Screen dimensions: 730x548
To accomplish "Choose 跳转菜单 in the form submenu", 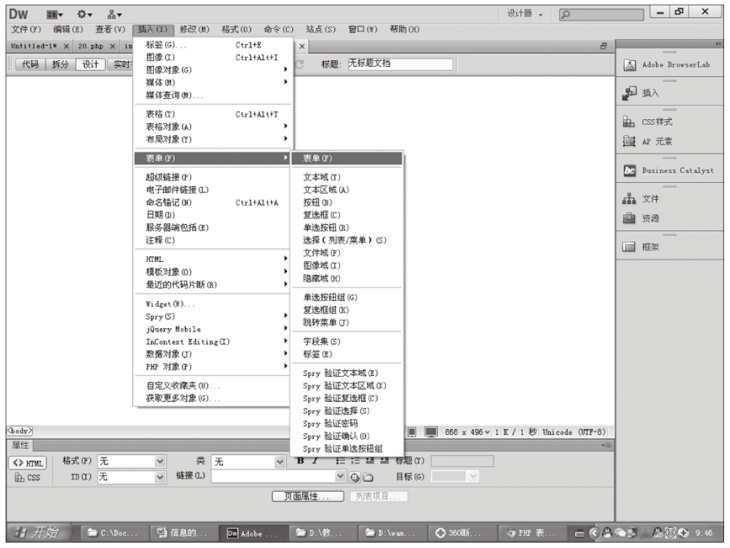I will click(x=346, y=323).
